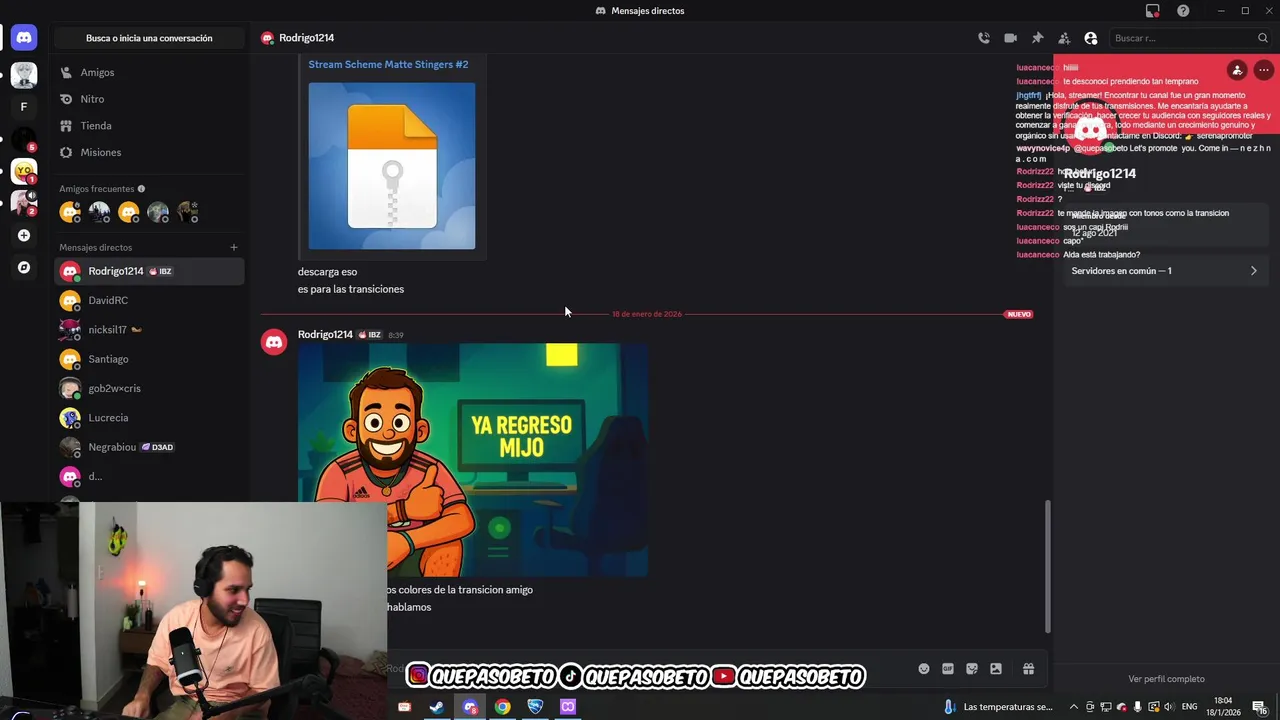Click the ENG language indicator
The height and width of the screenshot is (720, 1280).
[1190, 707]
